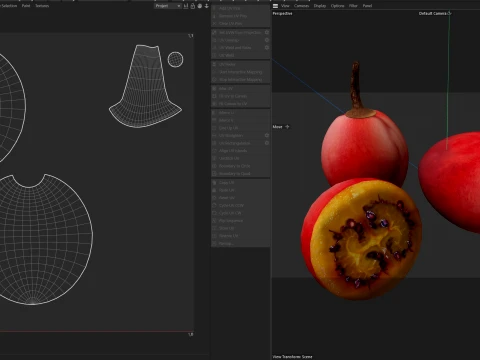Choose Reset UV entry
The width and height of the screenshot is (480, 360).
(241, 198)
